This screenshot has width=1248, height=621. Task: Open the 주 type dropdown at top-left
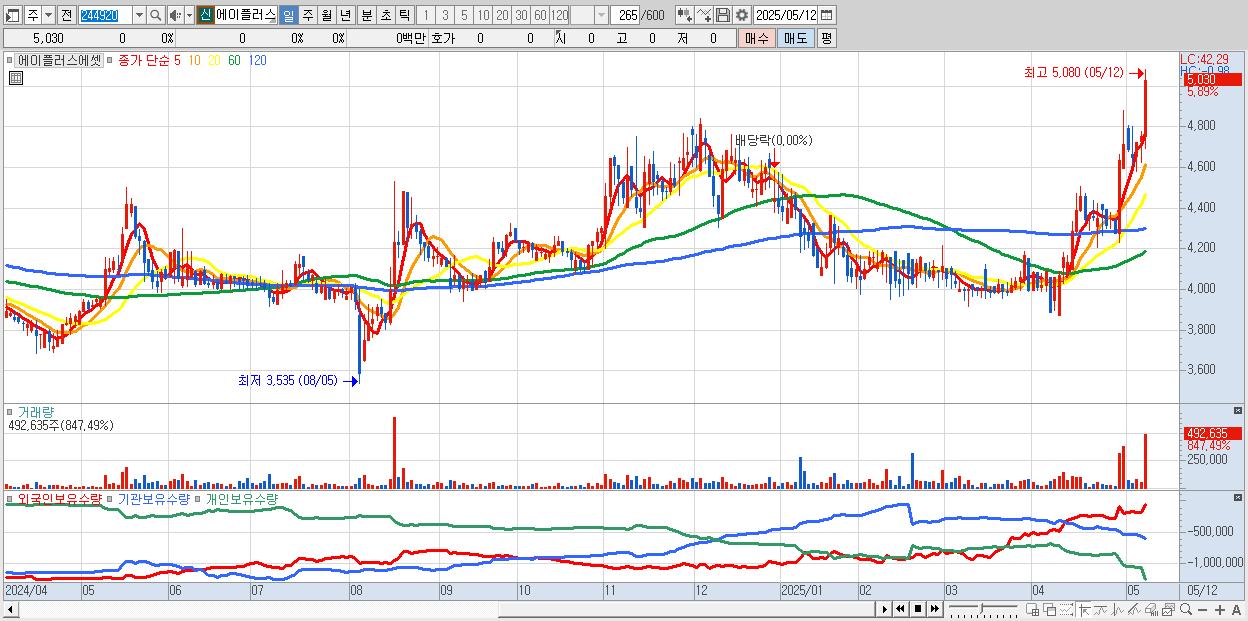tap(49, 15)
